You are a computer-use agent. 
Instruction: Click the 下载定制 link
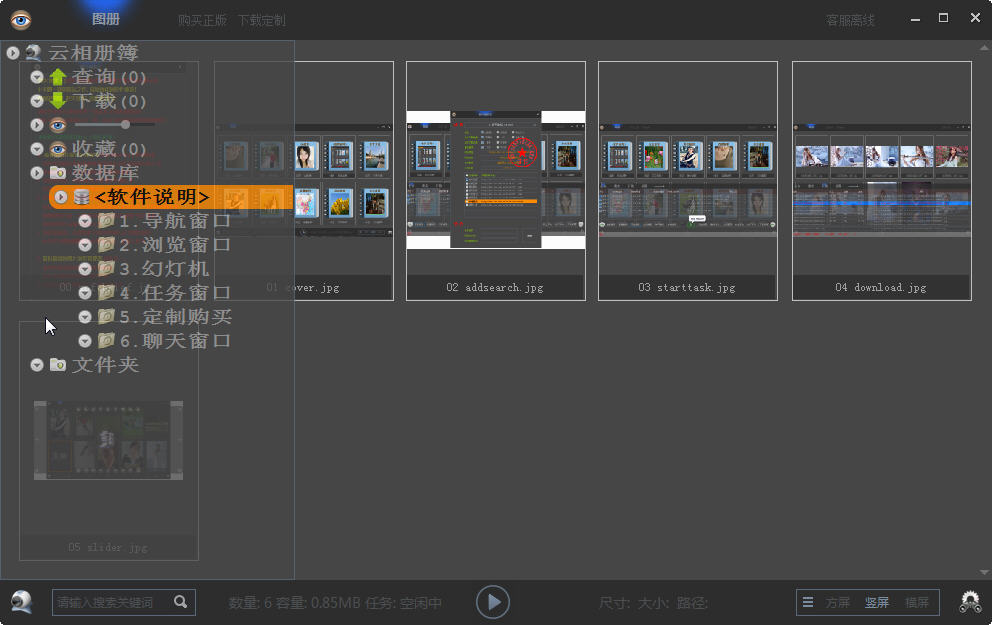(262, 18)
